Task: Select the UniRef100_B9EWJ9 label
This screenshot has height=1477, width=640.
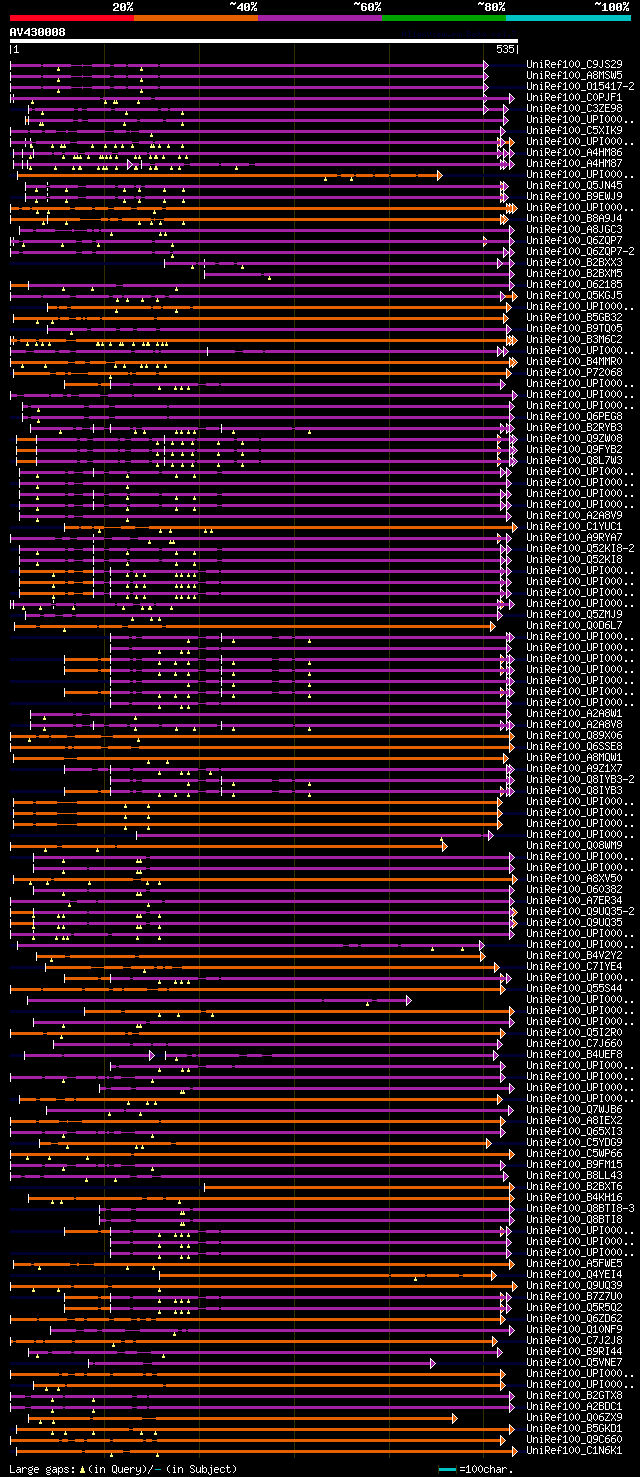Action: tap(574, 196)
